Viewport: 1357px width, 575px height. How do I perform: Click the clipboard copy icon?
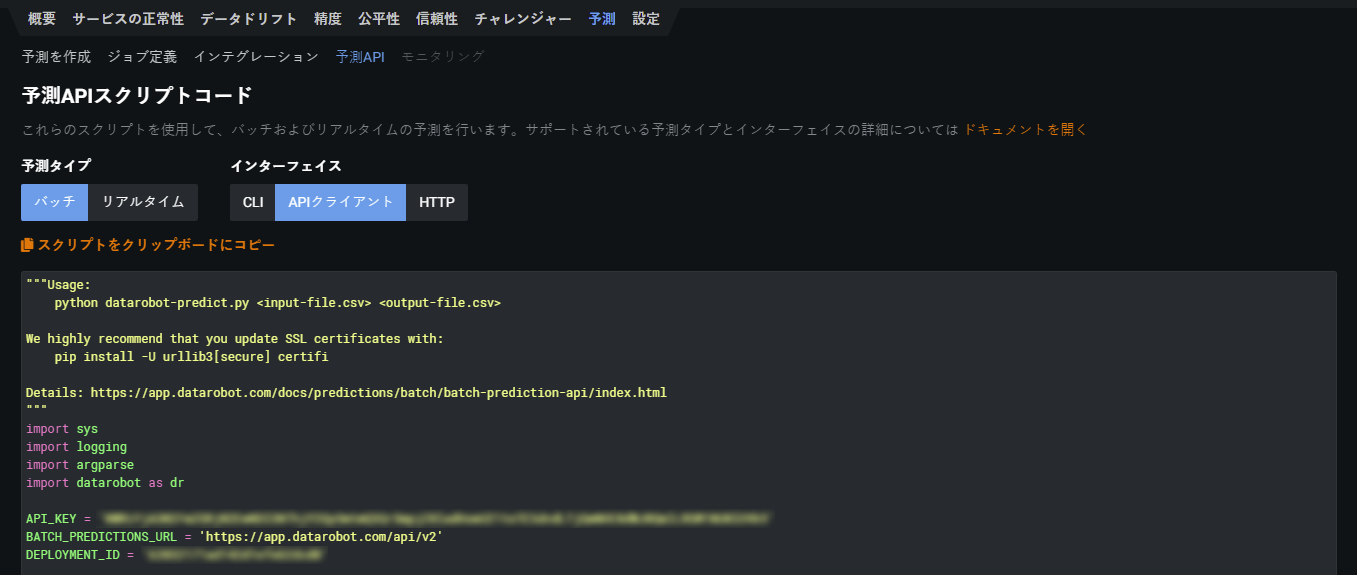coord(28,244)
